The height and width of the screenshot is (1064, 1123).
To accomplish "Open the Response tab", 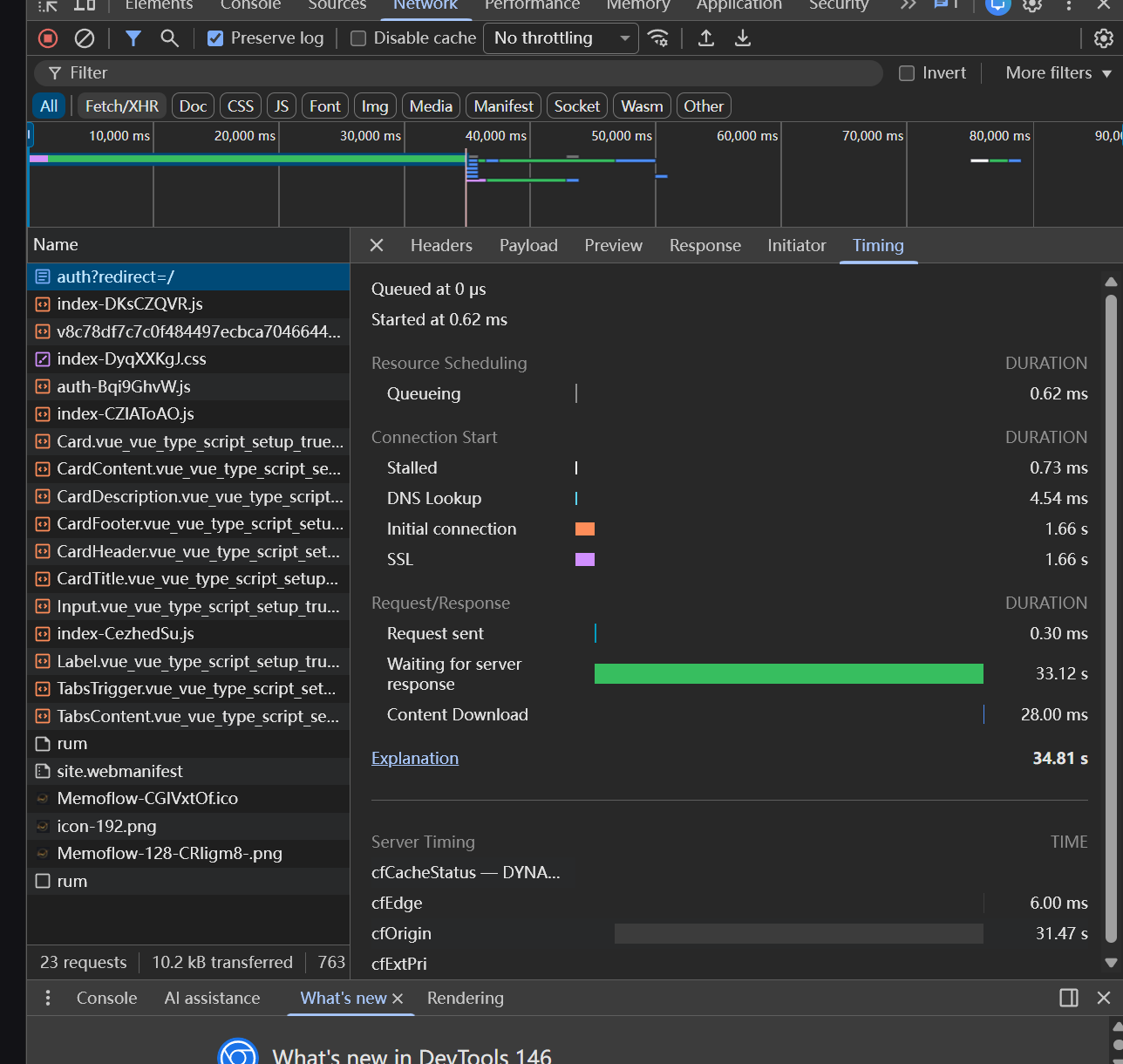I will click(x=704, y=246).
